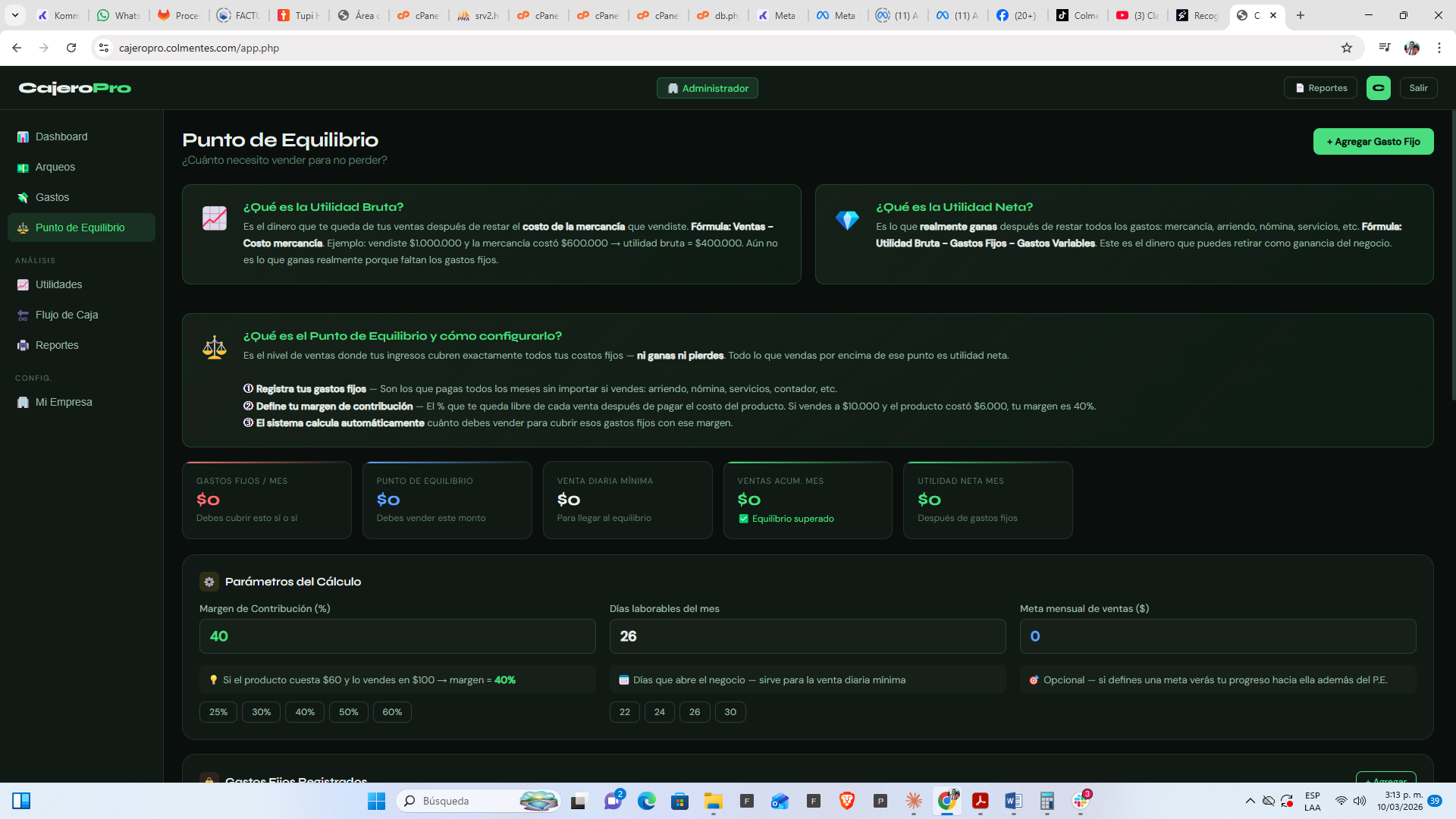Bookmark this page with the star icon
Screen dimensions: 1456x819
(1346, 48)
